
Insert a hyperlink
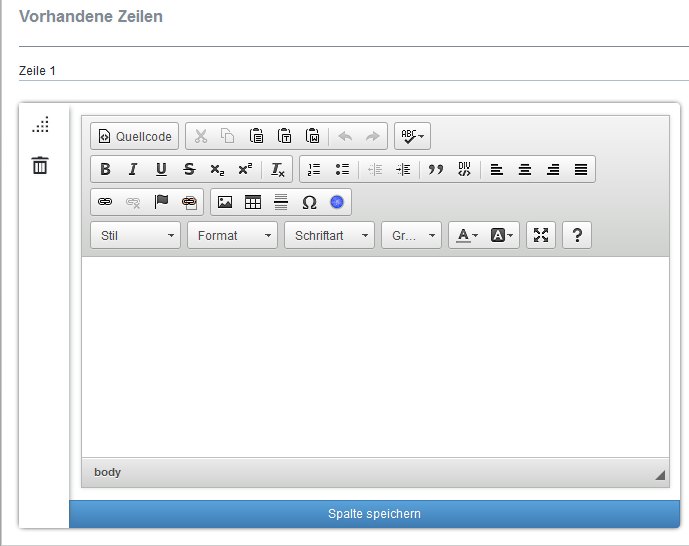[105, 202]
